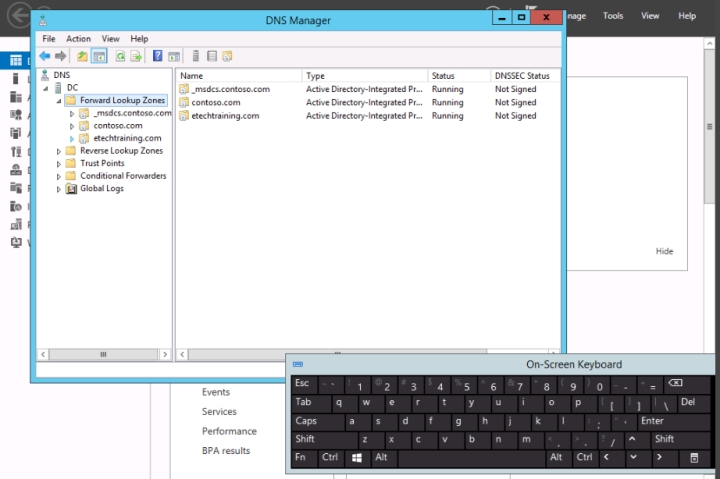The height and width of the screenshot is (479, 720).
Task: Click the Export List toolbar icon
Action: click(x=136, y=56)
